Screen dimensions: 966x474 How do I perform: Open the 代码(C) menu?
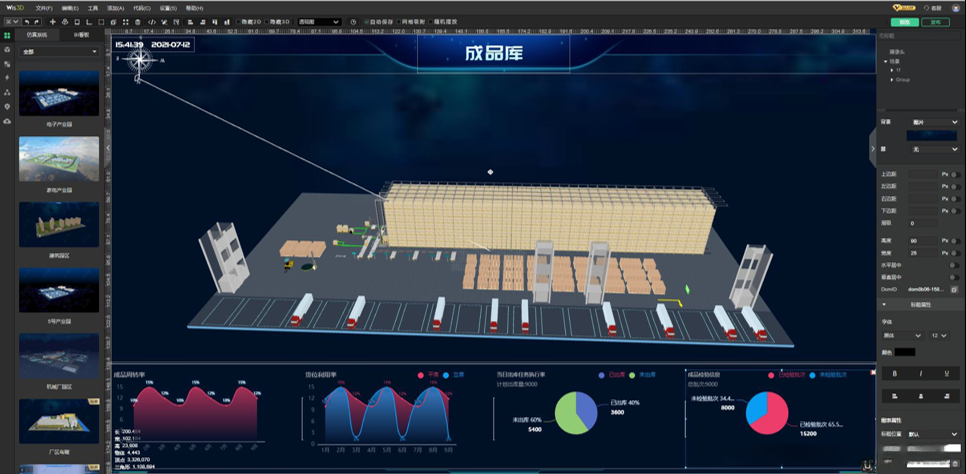click(142, 8)
